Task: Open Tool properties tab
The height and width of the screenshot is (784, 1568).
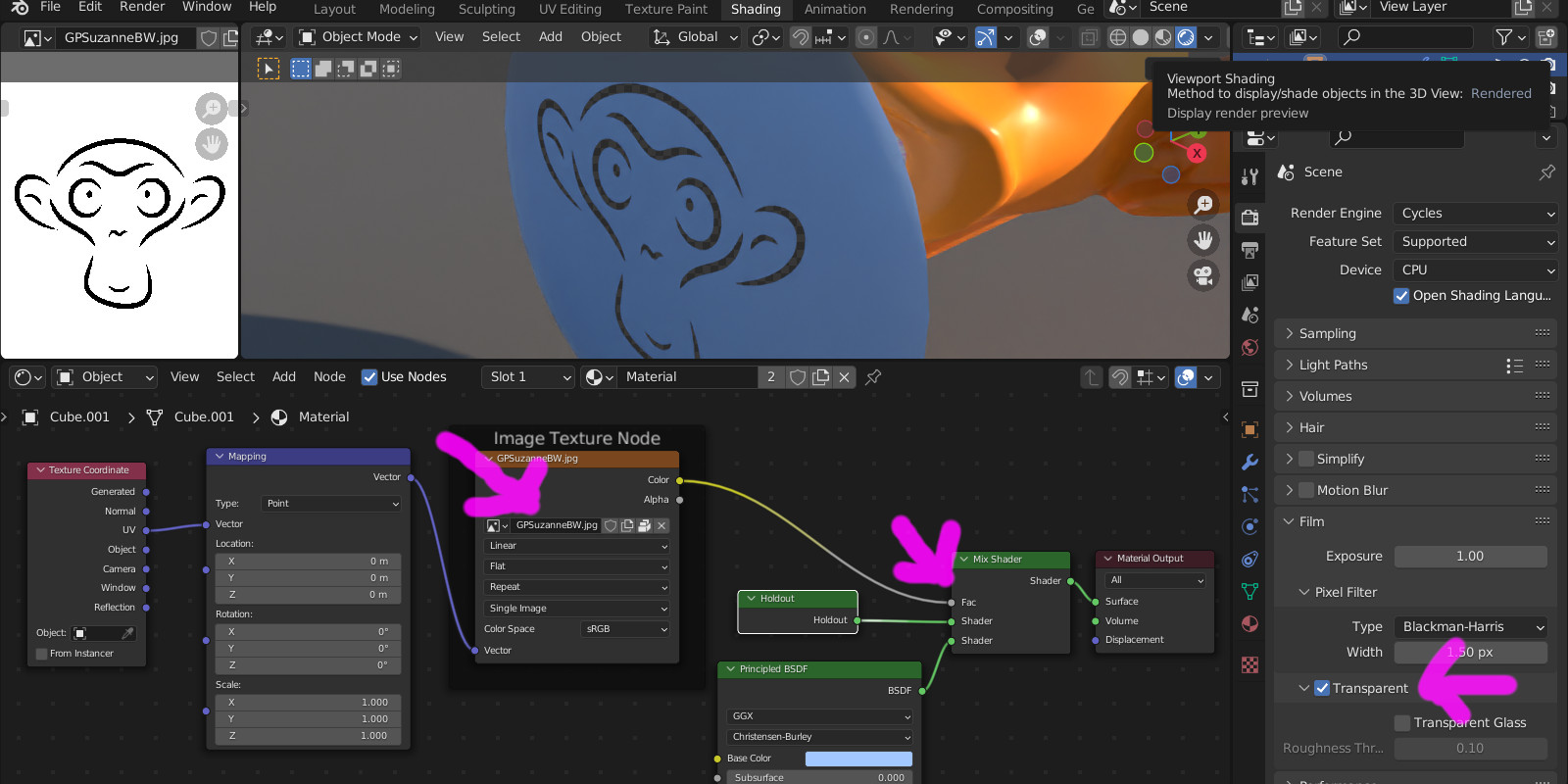Action: coord(1249,177)
